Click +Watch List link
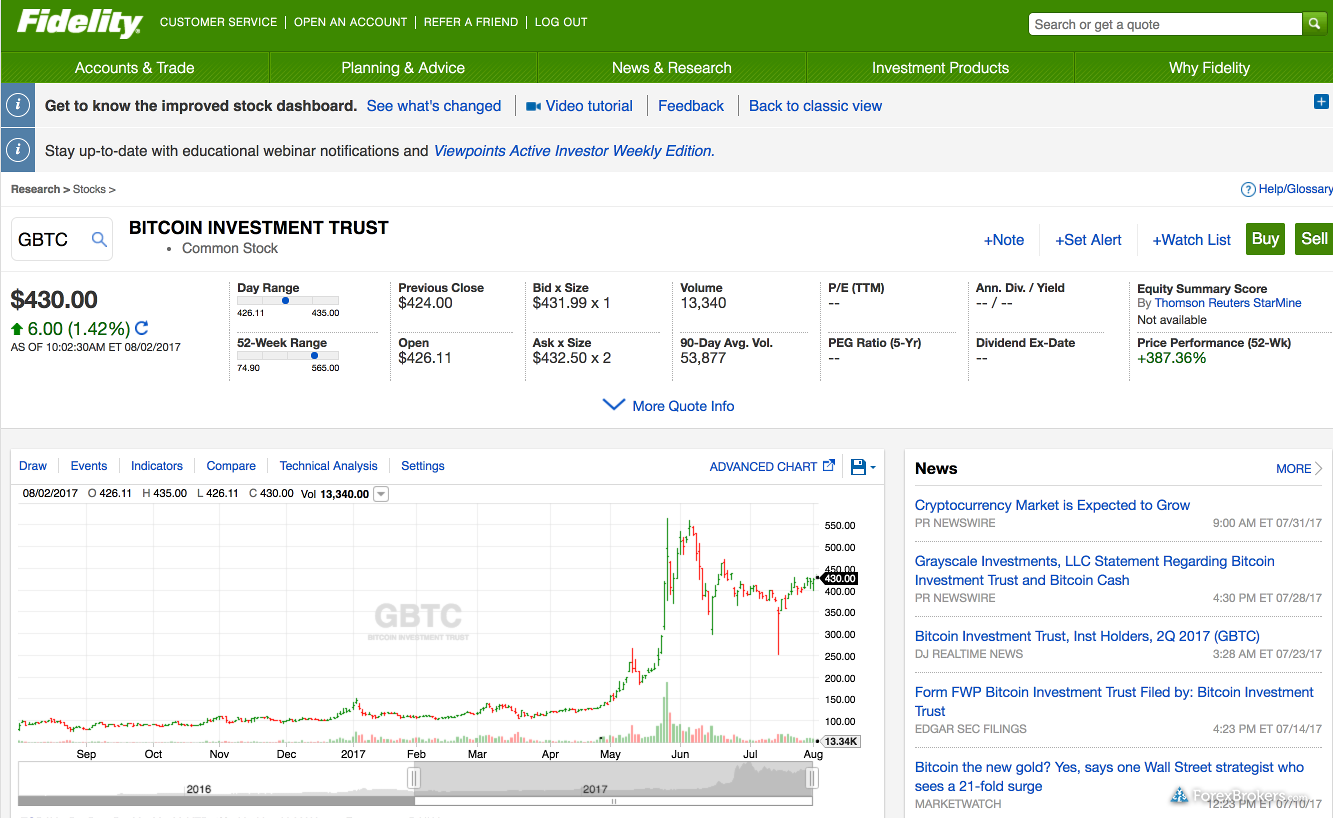1333x818 pixels. coord(1192,240)
